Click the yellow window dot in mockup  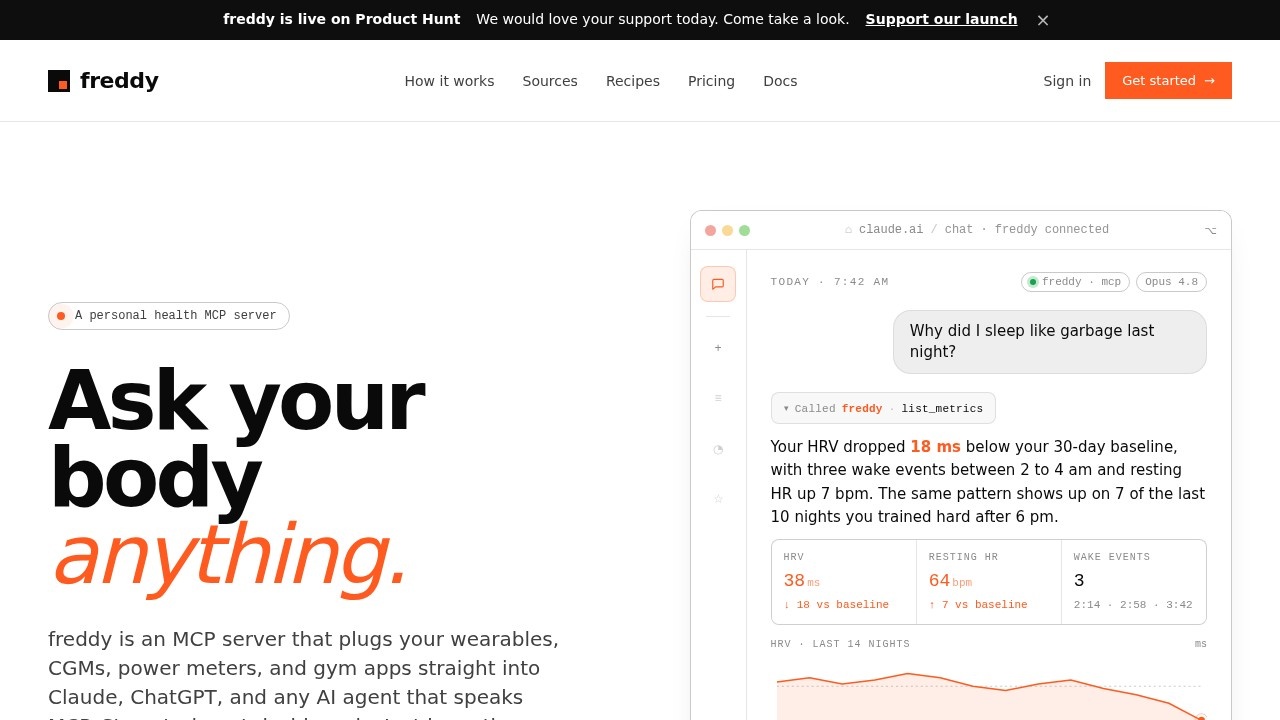pyautogui.click(x=727, y=230)
